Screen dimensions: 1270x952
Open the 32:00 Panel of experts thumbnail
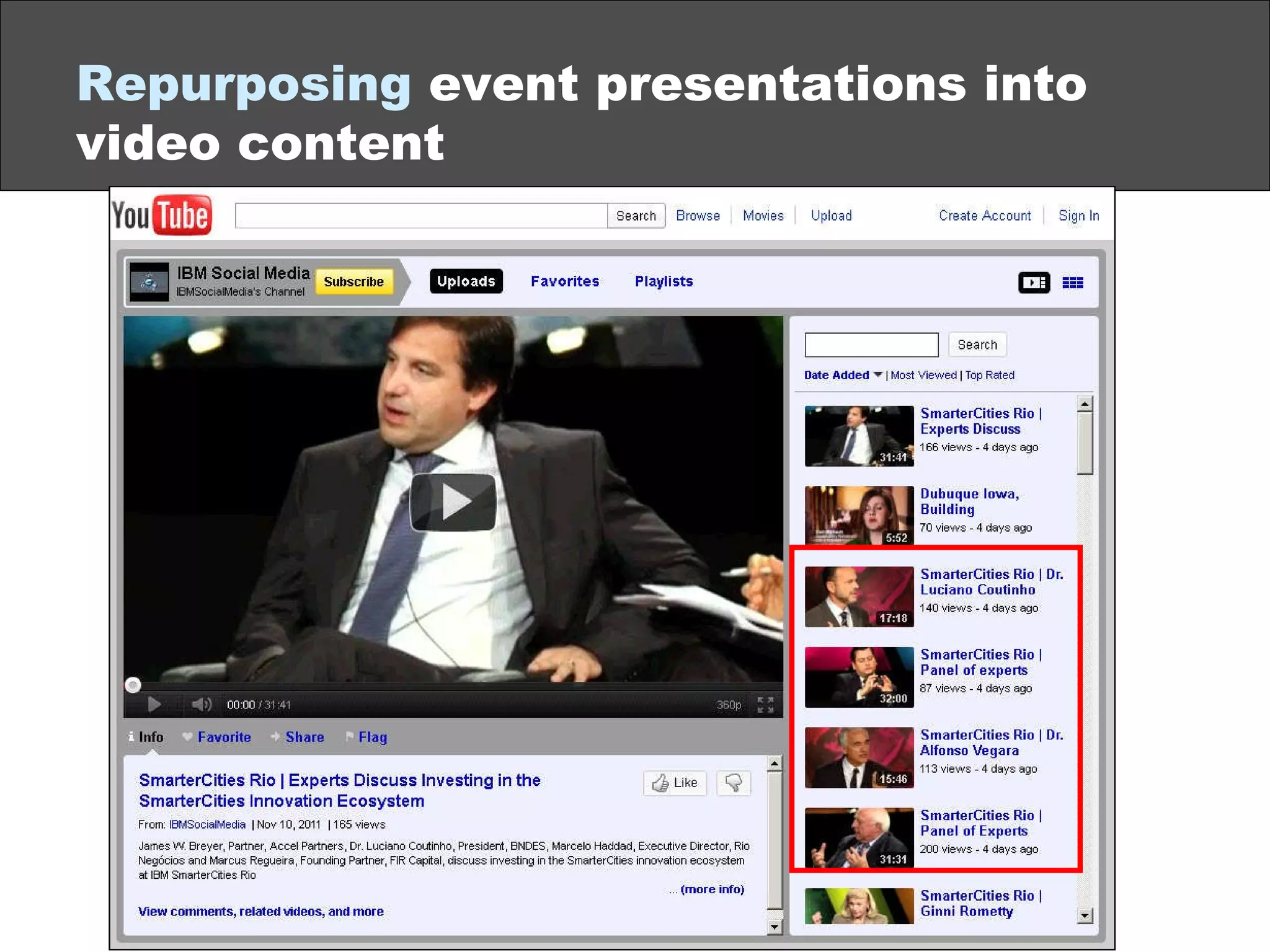859,677
